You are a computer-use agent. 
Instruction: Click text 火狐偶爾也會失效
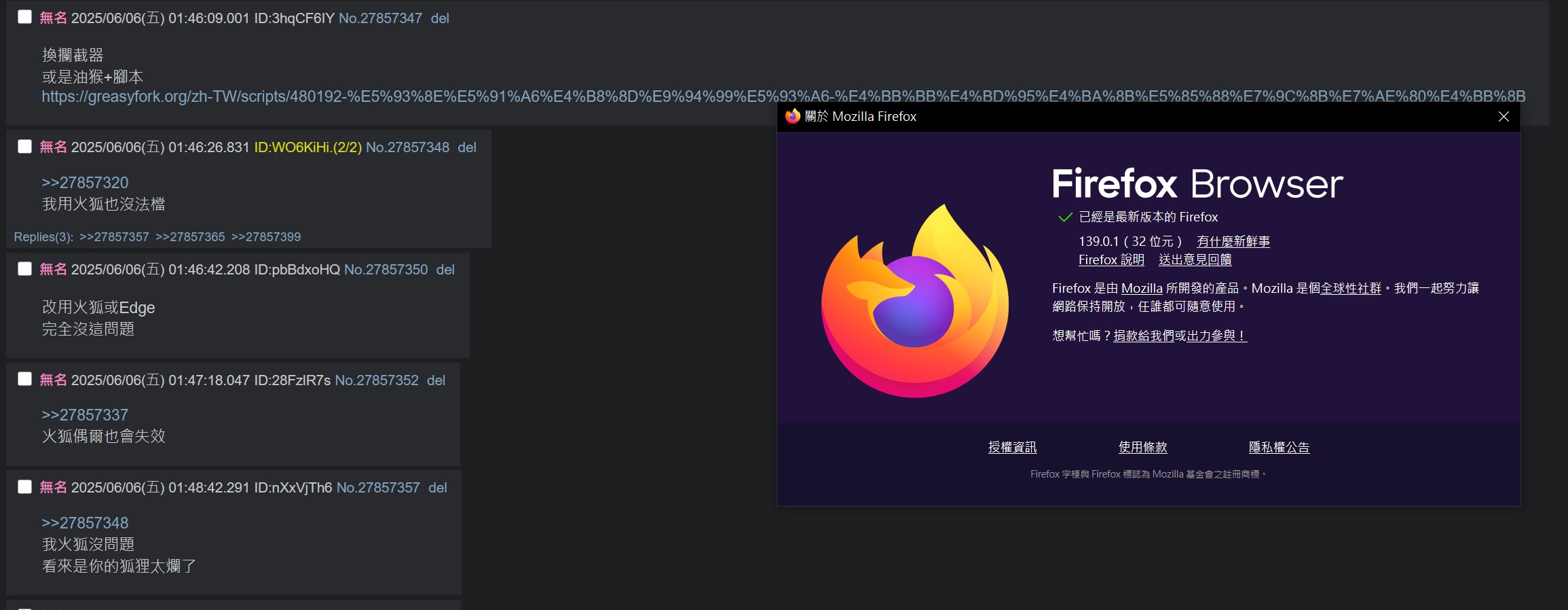[x=104, y=436]
